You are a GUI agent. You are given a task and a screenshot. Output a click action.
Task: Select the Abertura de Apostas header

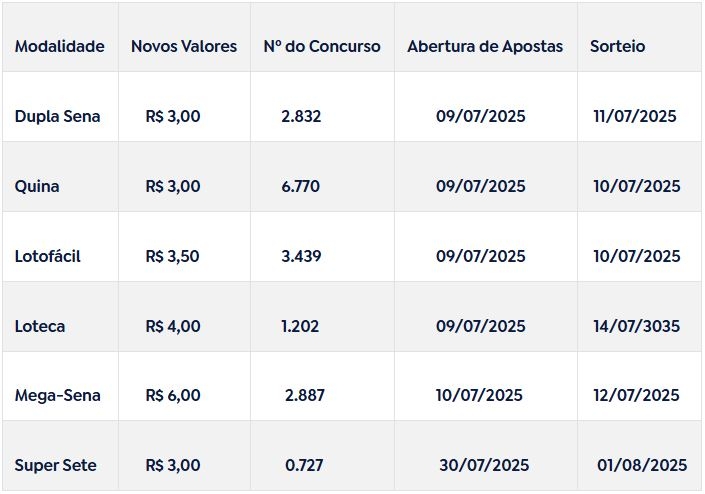click(x=485, y=46)
